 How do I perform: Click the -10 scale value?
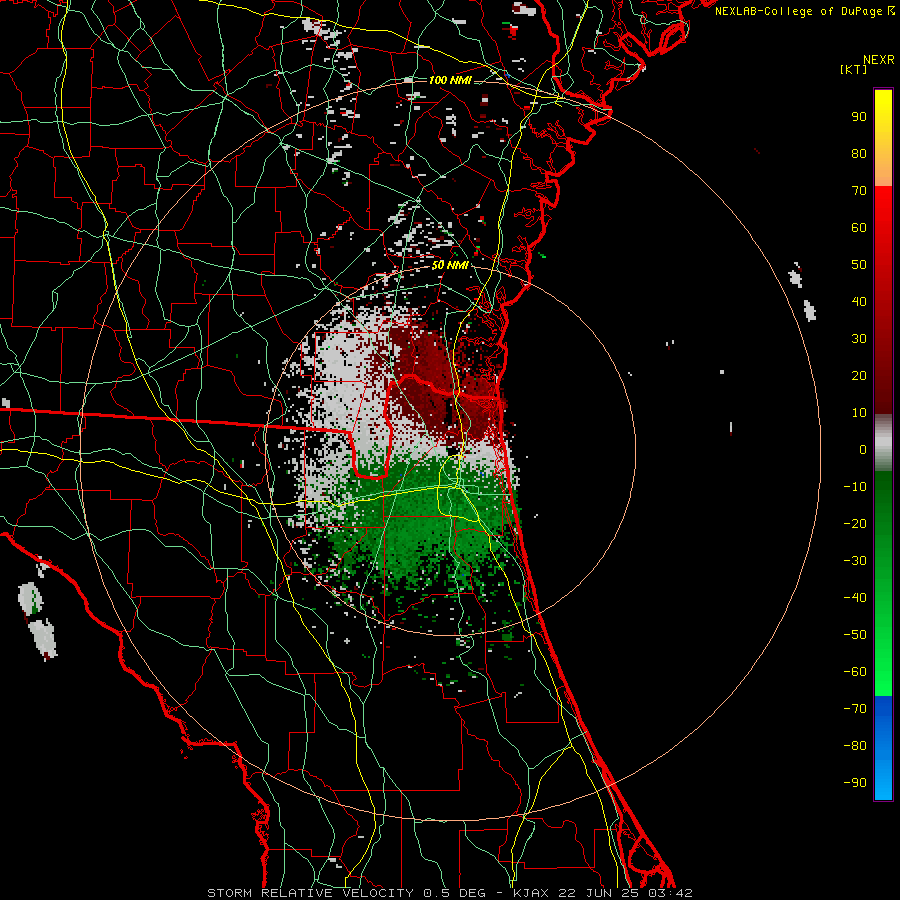855,487
